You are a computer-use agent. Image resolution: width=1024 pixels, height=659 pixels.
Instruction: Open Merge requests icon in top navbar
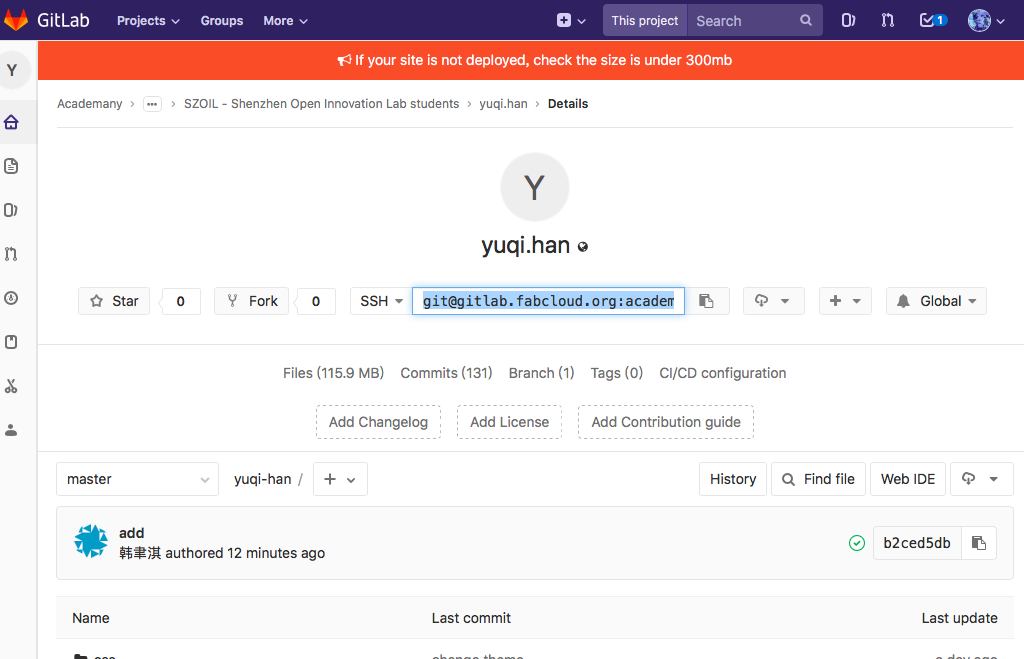[888, 20]
